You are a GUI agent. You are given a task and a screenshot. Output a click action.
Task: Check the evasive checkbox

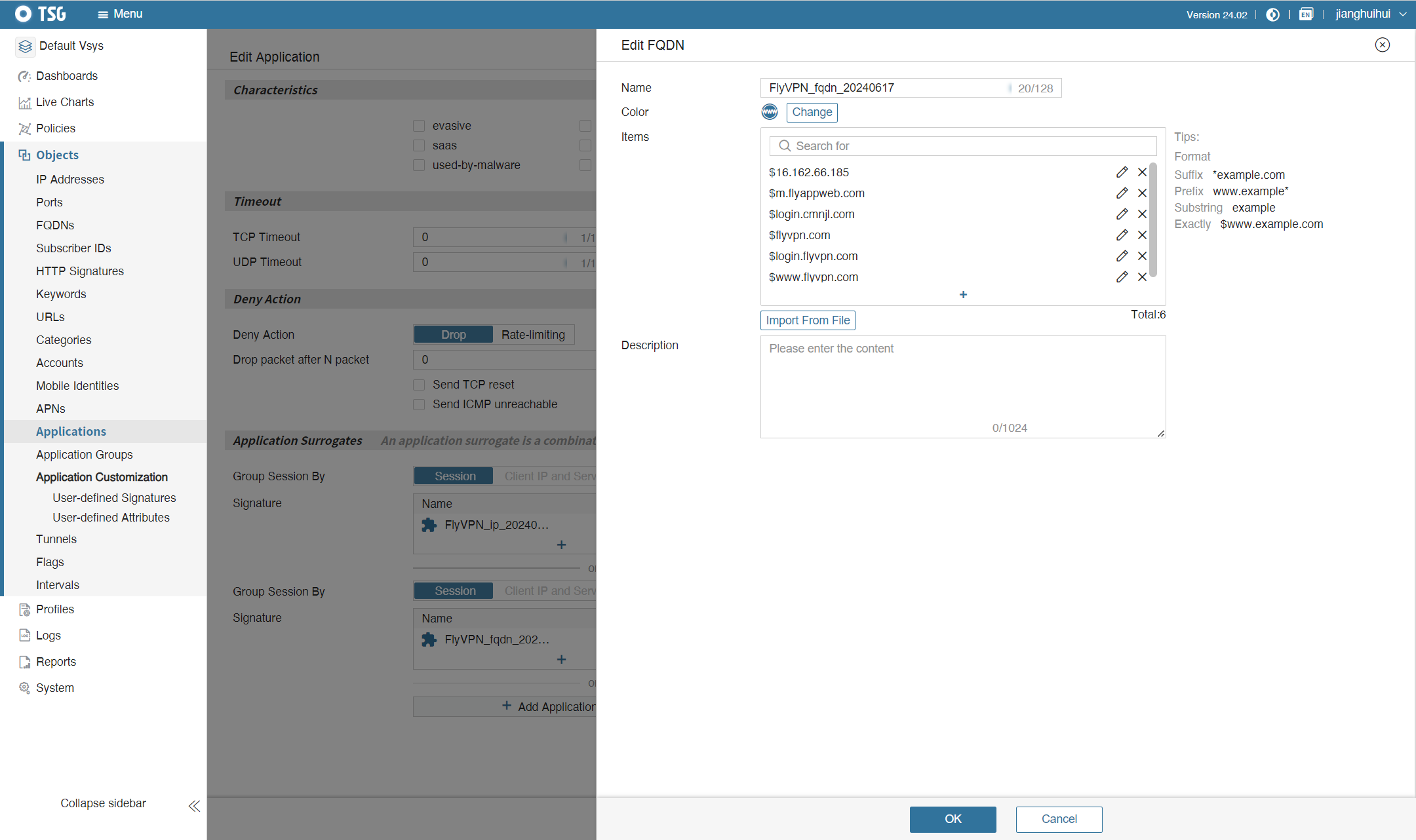(419, 126)
